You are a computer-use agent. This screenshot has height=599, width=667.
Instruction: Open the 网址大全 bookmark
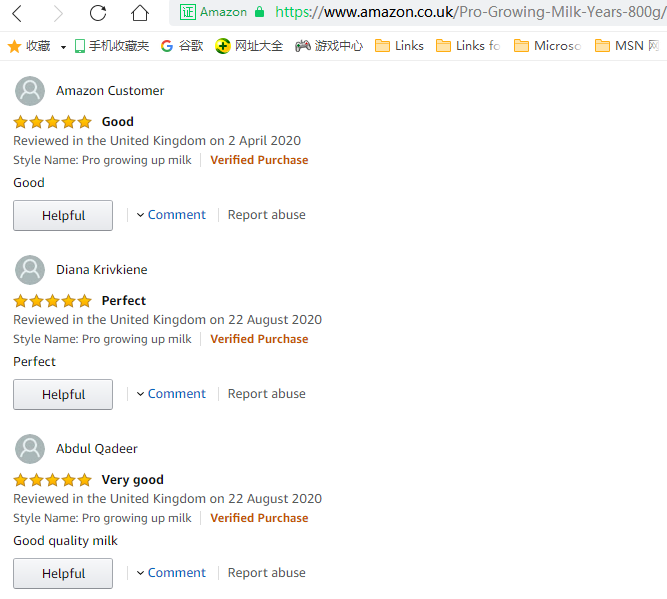click(x=249, y=46)
